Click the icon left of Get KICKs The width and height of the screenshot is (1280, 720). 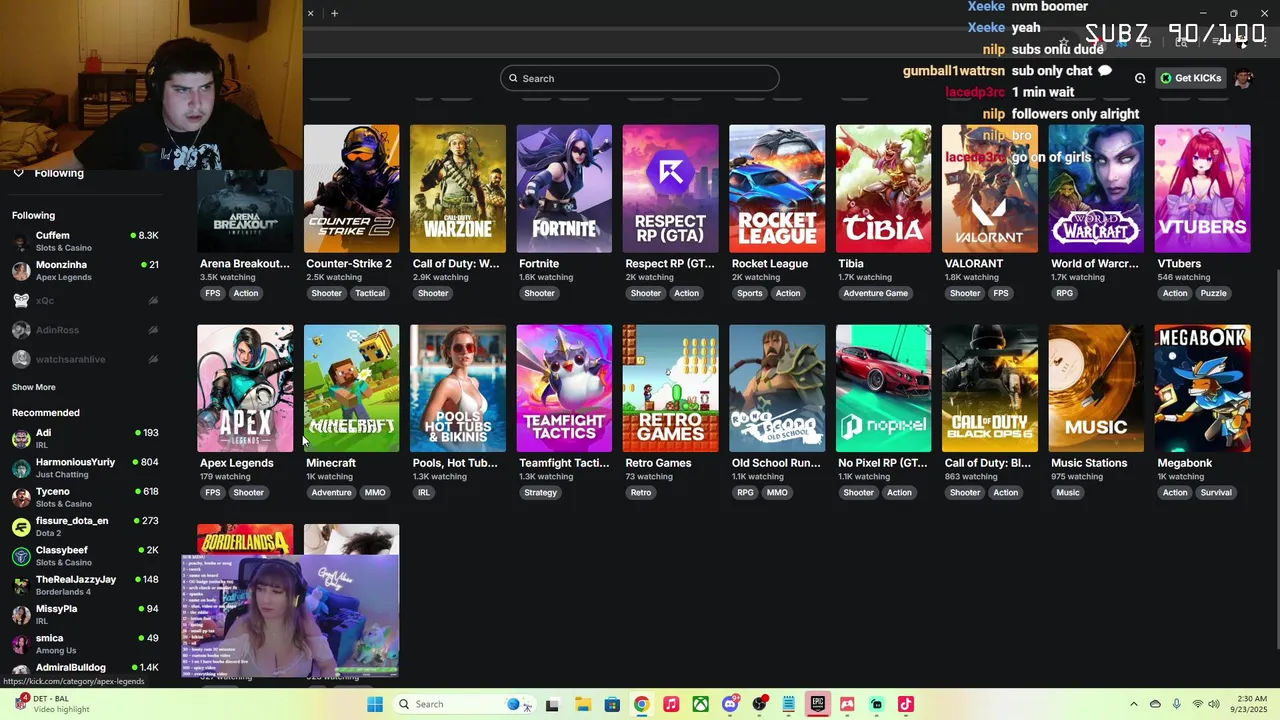click(1140, 78)
